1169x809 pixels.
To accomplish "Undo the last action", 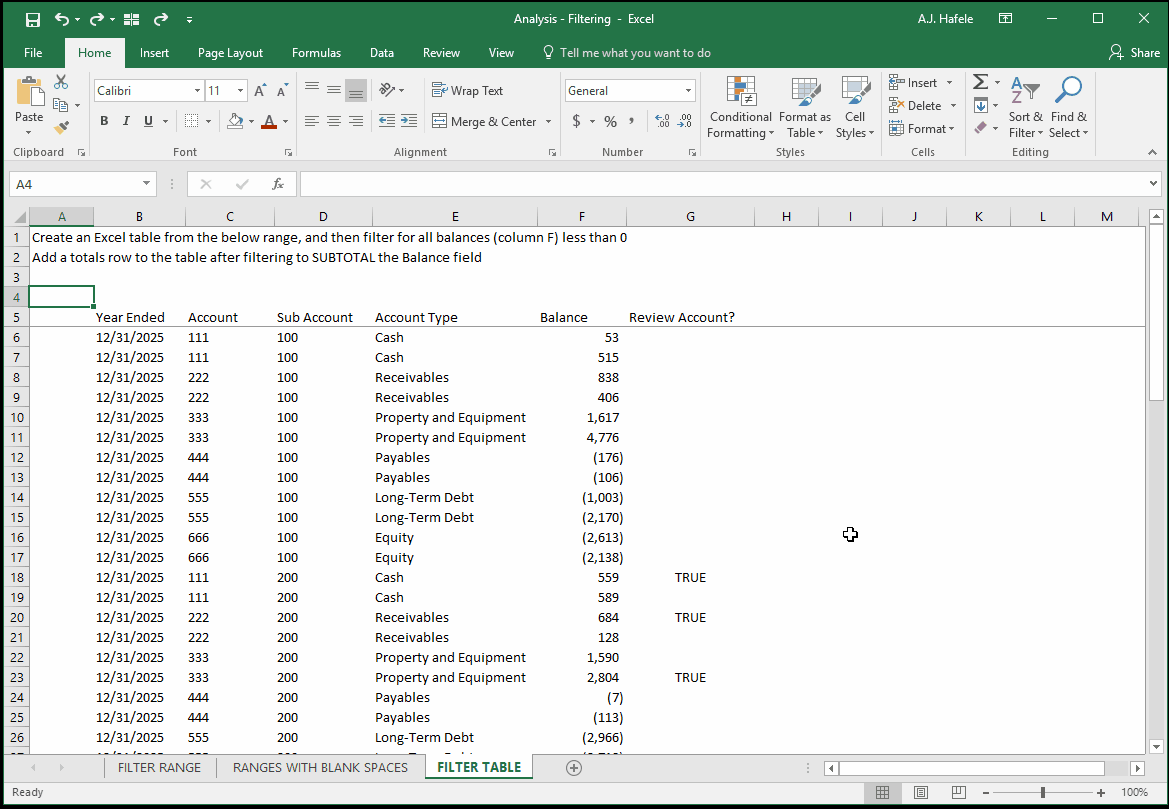I will (62, 19).
